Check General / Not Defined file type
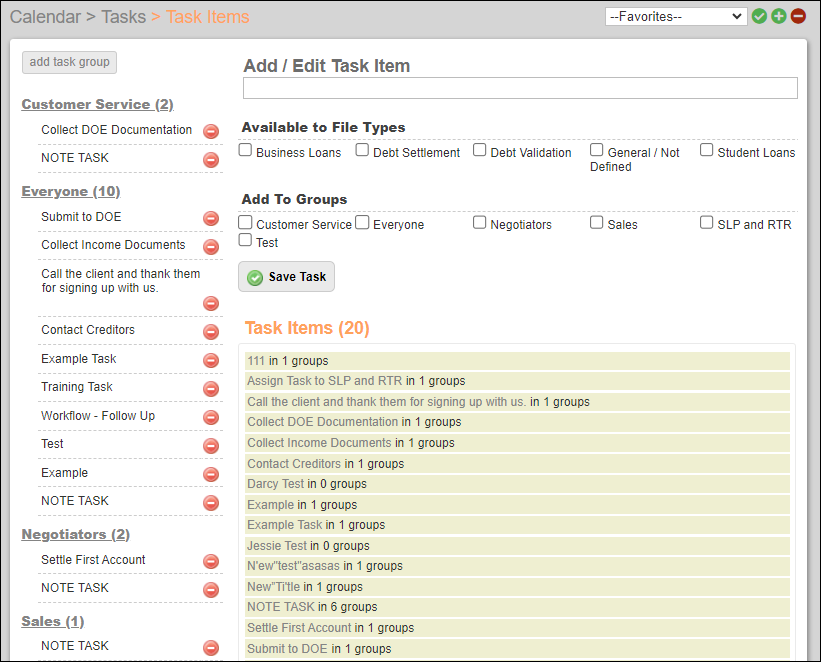The image size is (821, 662). pyautogui.click(x=596, y=150)
